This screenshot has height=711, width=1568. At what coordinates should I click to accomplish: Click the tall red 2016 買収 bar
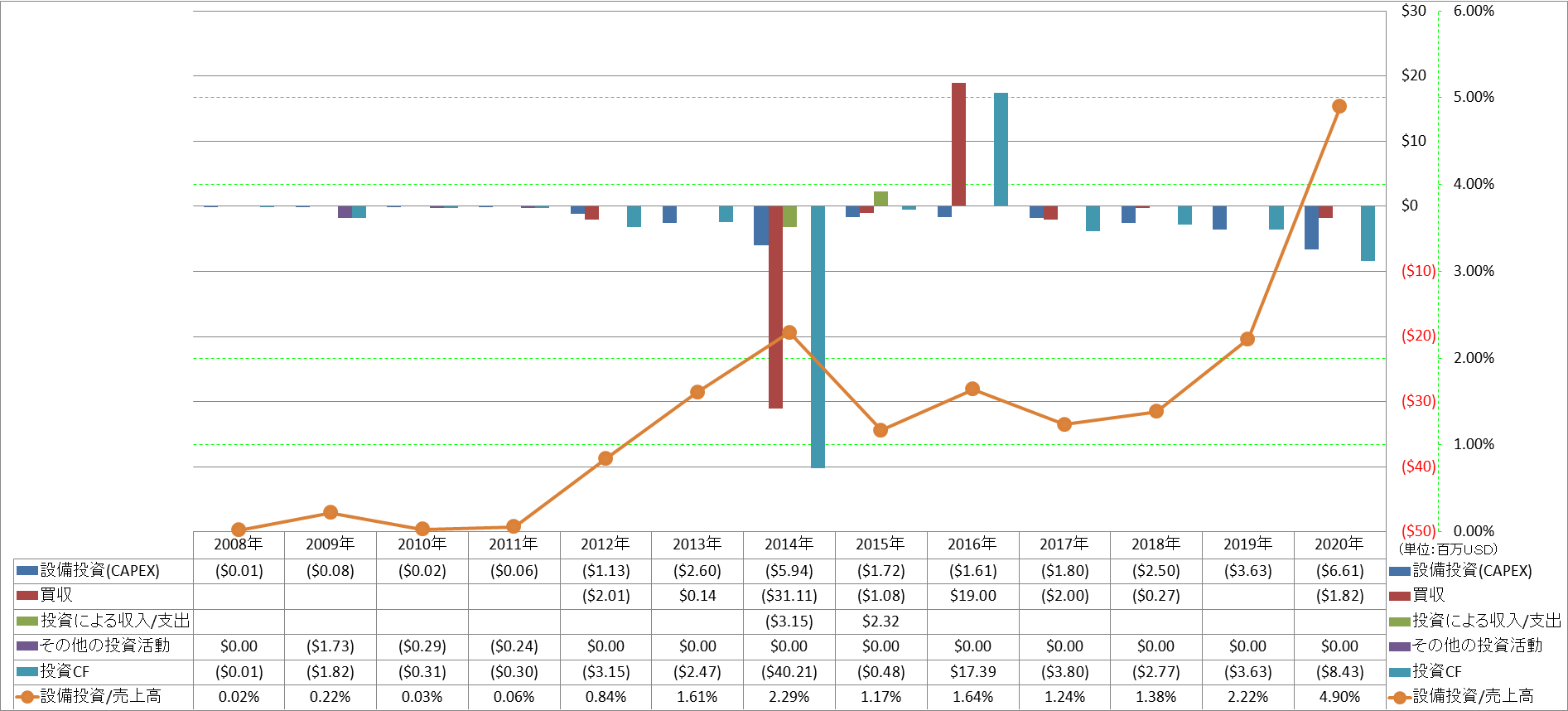tap(958, 144)
